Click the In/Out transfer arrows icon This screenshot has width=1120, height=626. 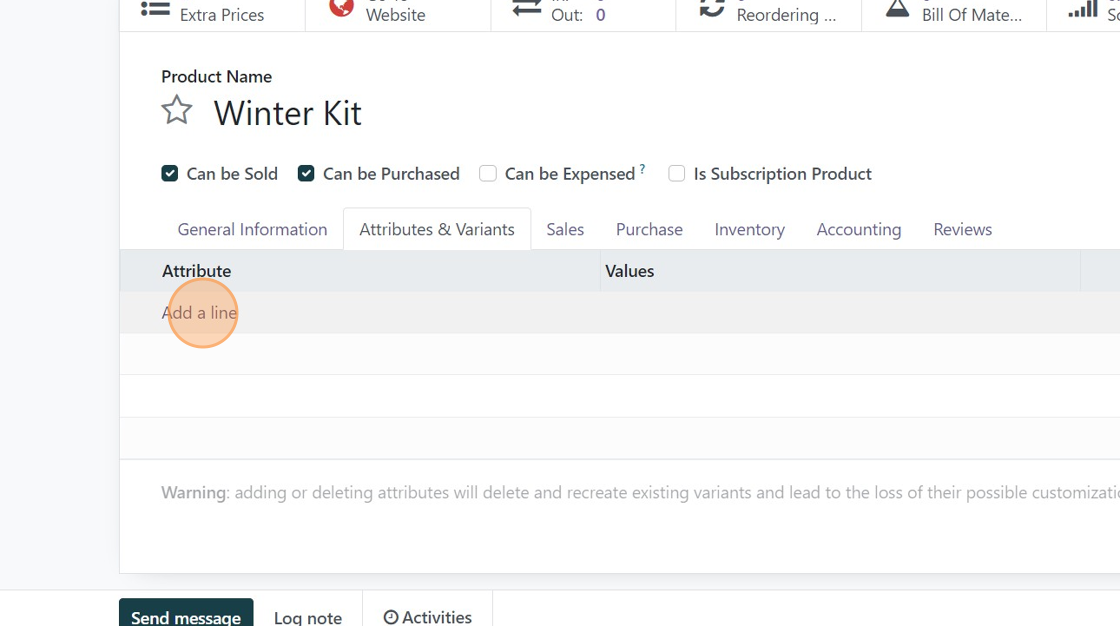tap(526, 8)
